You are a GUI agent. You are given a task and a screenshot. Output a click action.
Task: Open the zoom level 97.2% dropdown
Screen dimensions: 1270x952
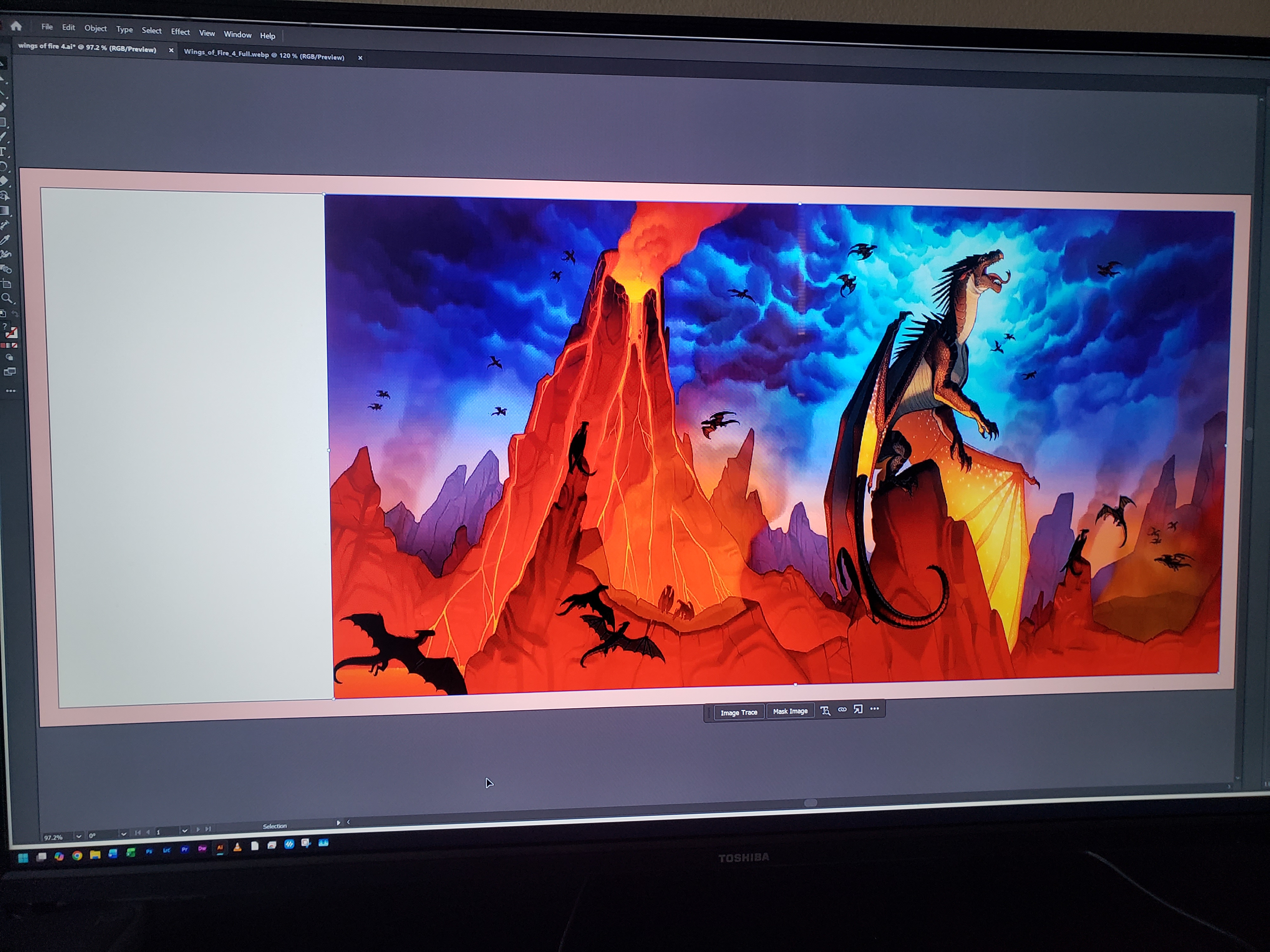(x=79, y=836)
